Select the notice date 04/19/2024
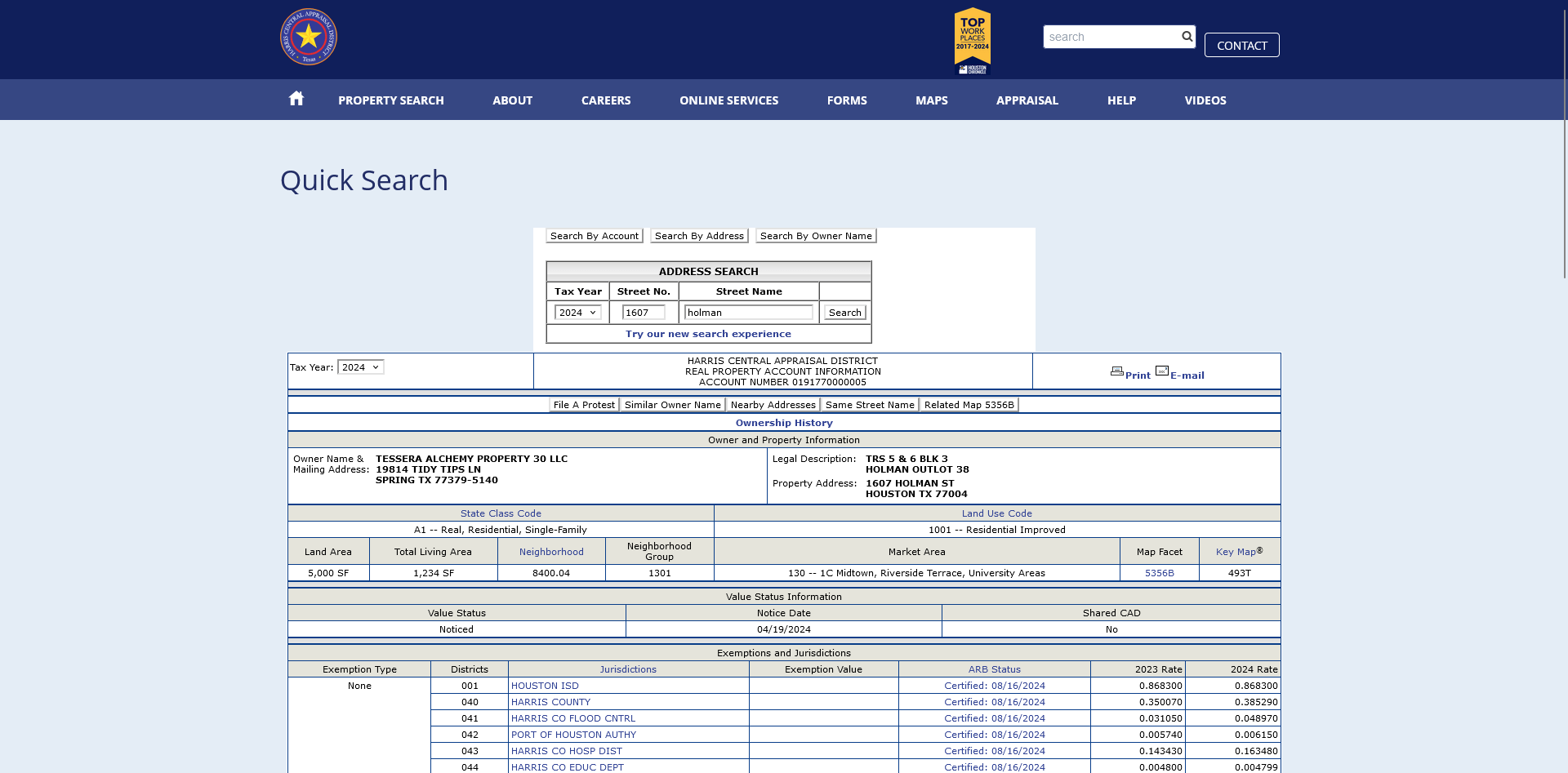This screenshot has width=1568, height=773. [783, 629]
